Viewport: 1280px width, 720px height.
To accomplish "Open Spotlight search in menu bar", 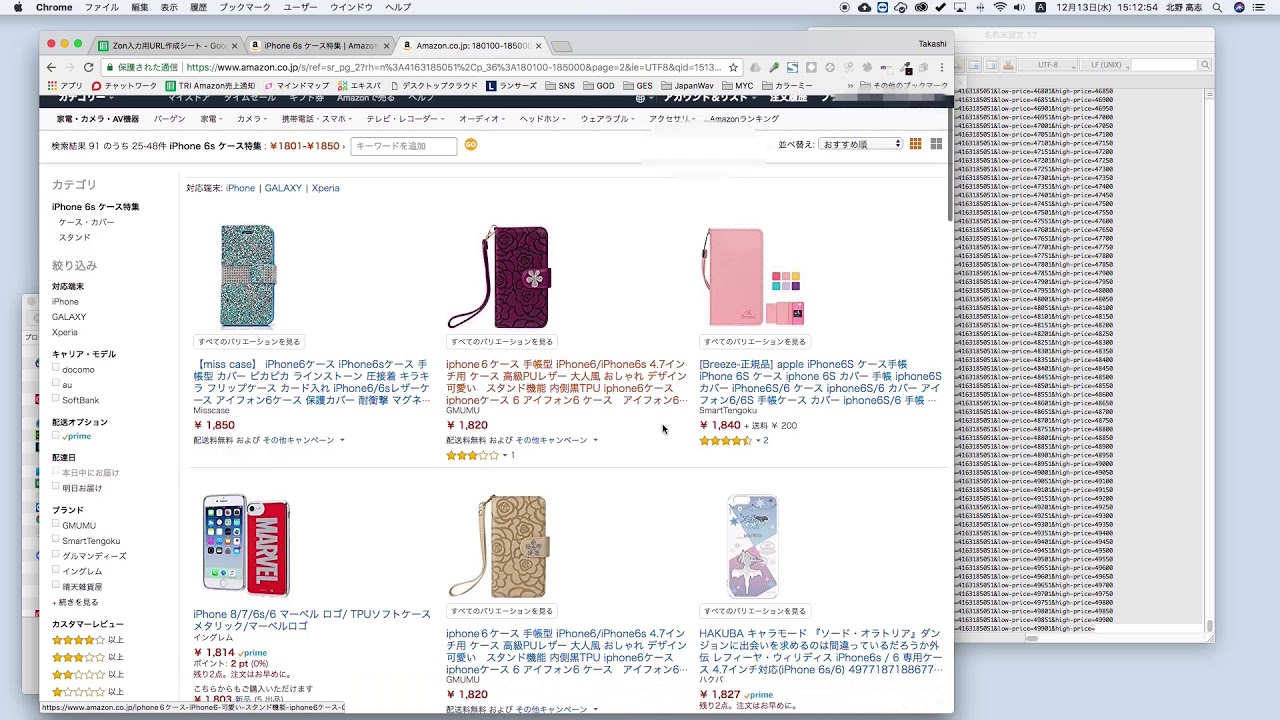I will click(1217, 7).
